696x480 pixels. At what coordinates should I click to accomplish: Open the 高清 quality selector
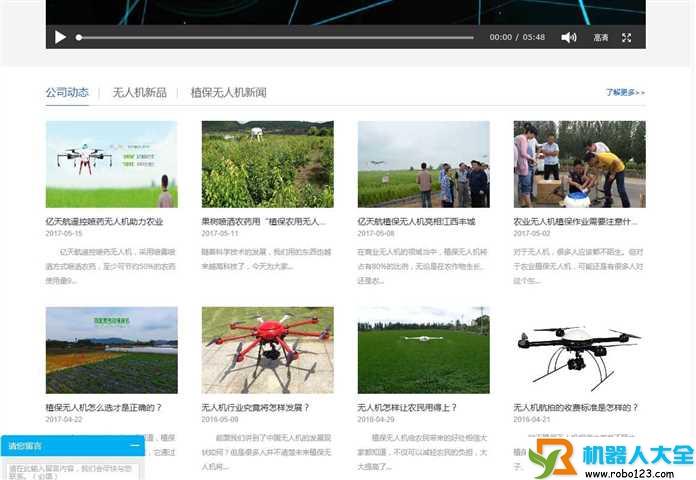[x=601, y=37]
